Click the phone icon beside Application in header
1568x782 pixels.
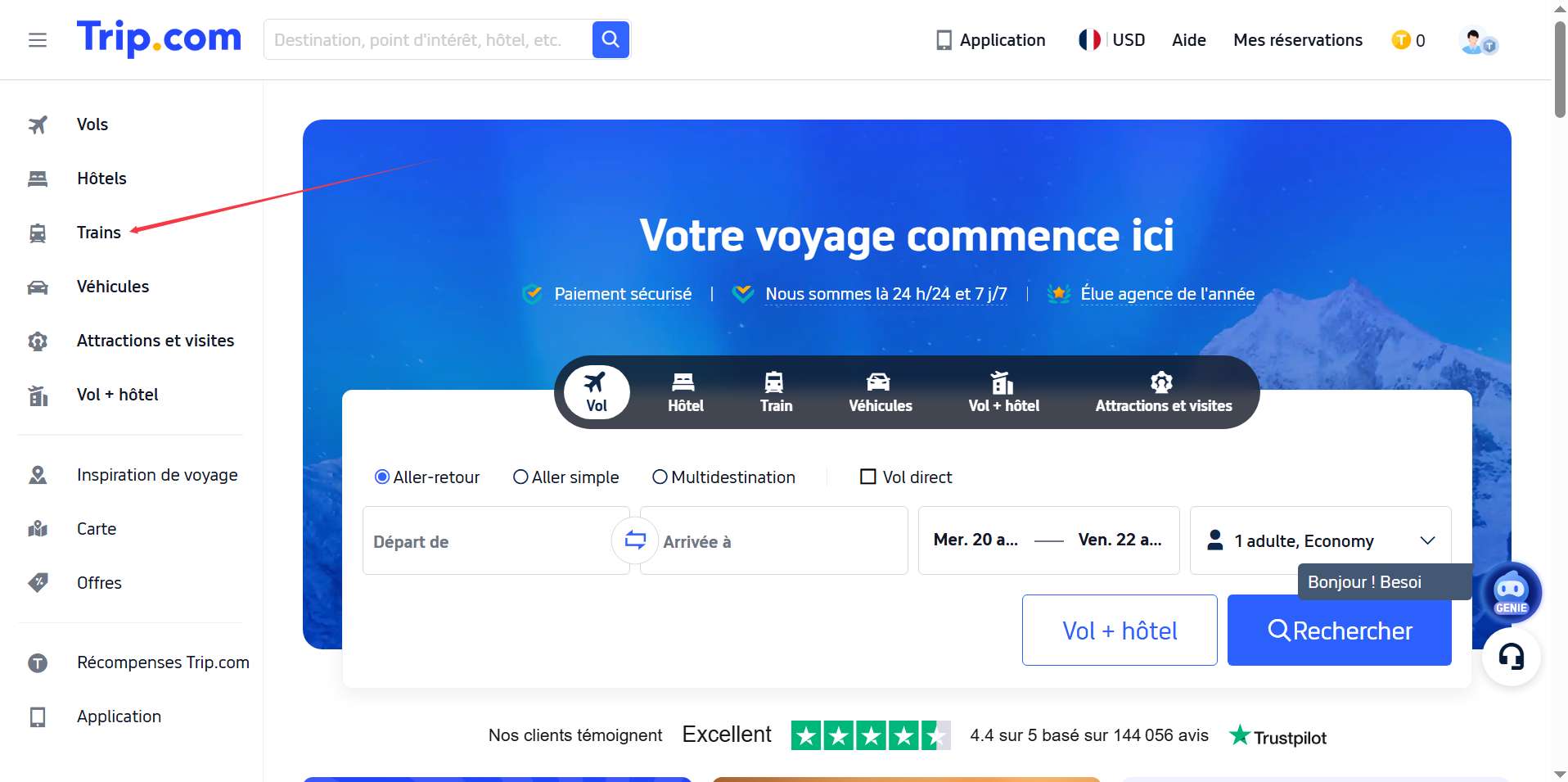[944, 40]
